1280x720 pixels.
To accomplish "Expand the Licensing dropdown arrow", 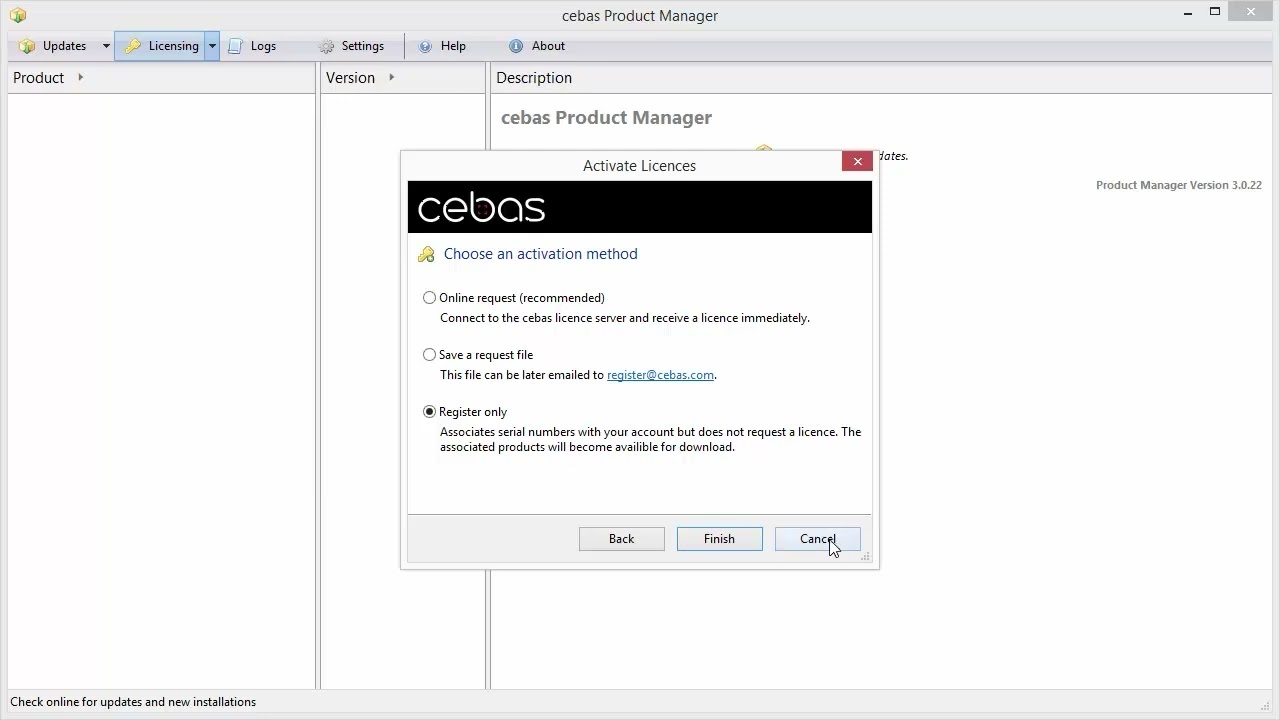I will 212,46.
